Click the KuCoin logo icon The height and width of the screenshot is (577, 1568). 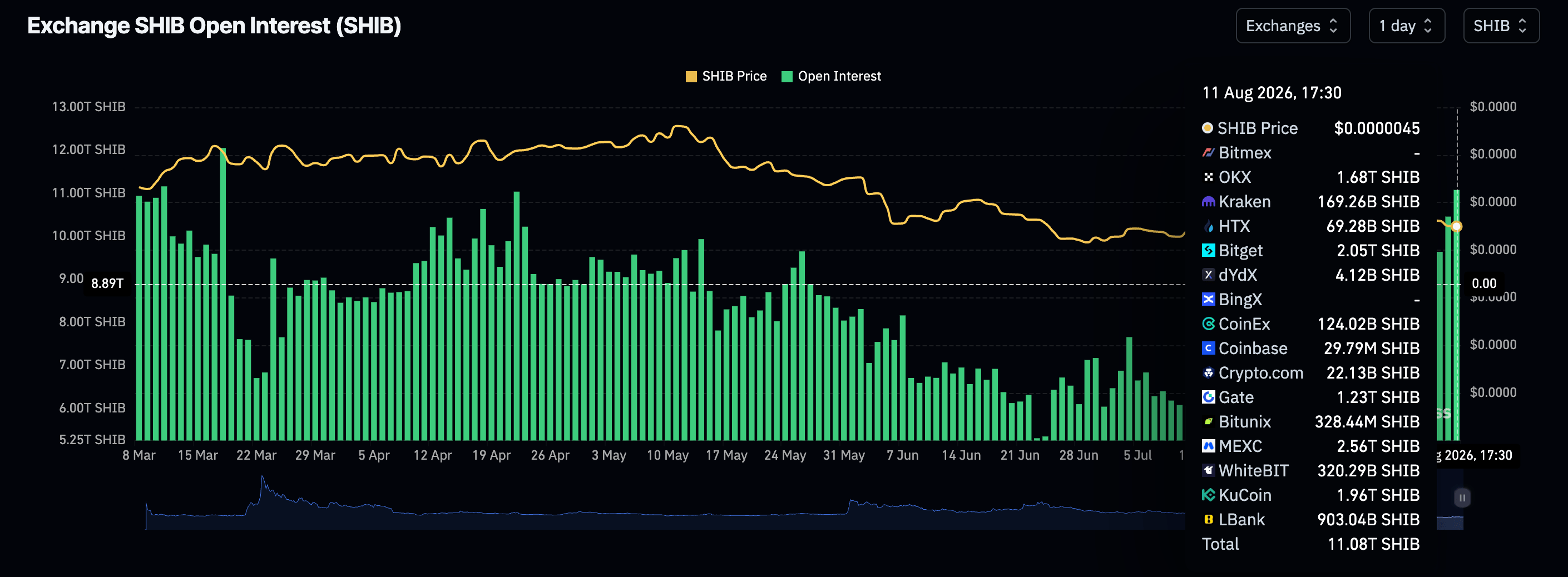(x=1208, y=495)
